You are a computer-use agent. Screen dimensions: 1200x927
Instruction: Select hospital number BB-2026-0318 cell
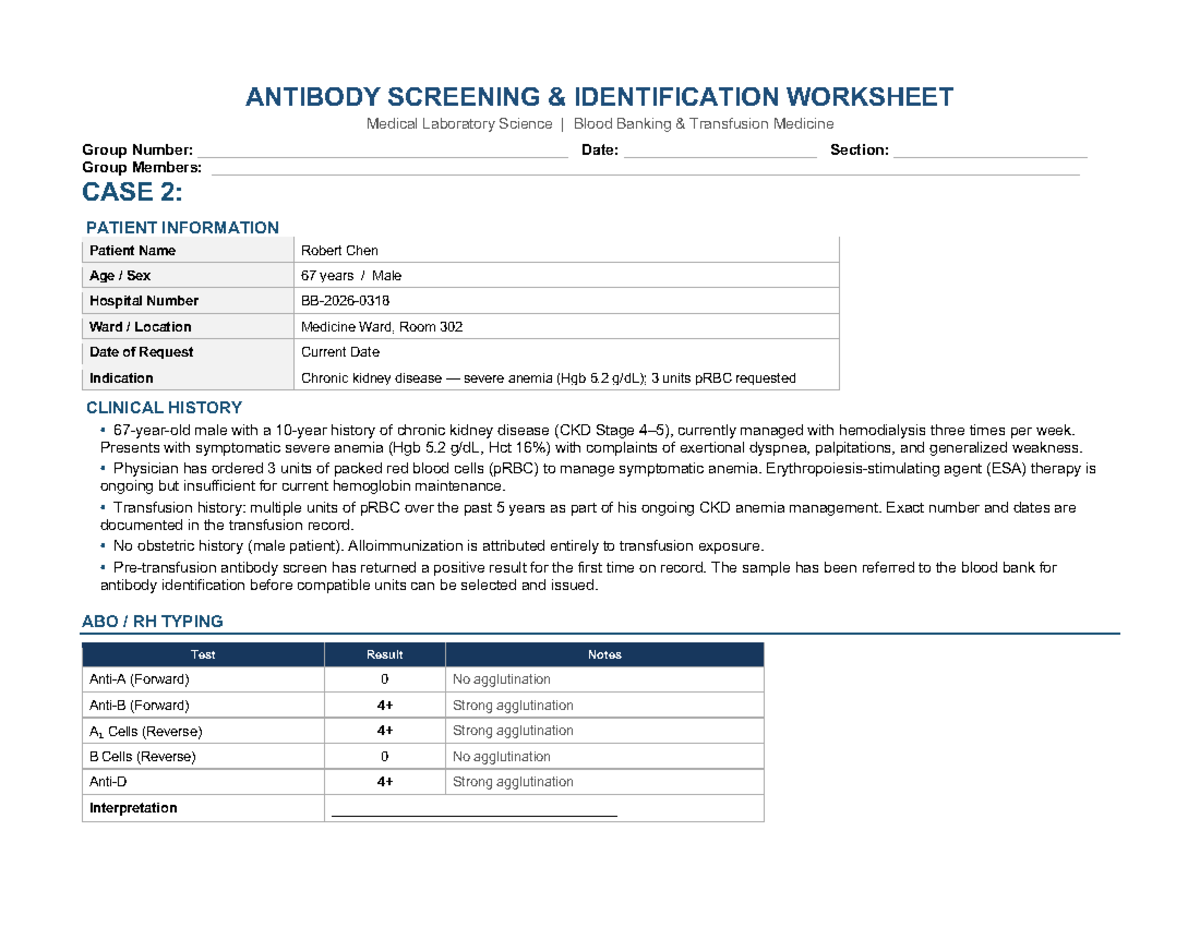click(x=345, y=301)
